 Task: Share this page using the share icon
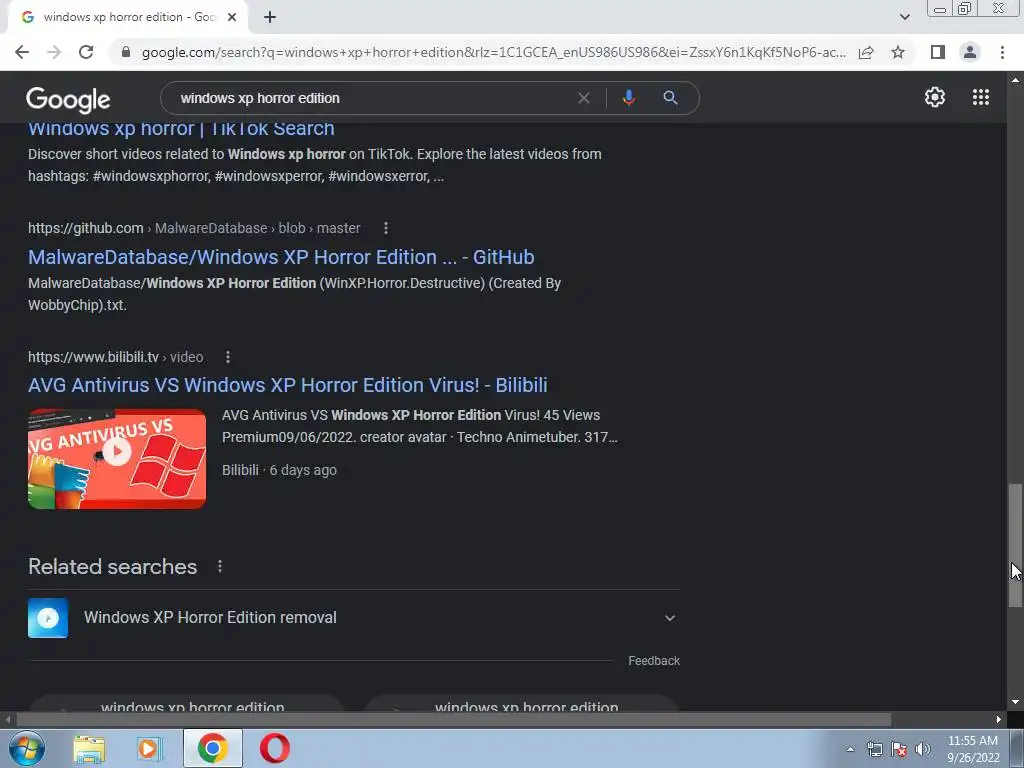[x=866, y=52]
